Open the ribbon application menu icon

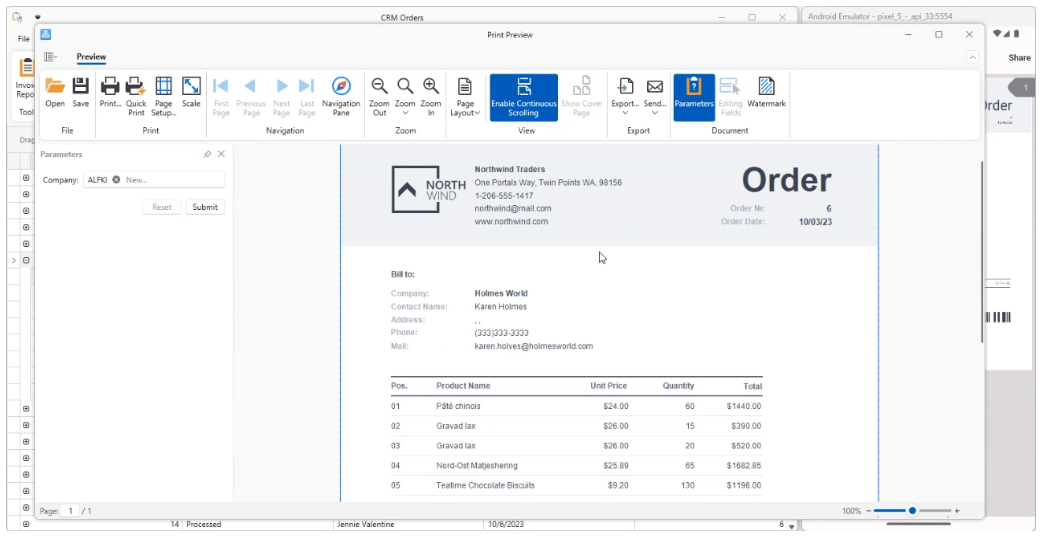tap(51, 57)
